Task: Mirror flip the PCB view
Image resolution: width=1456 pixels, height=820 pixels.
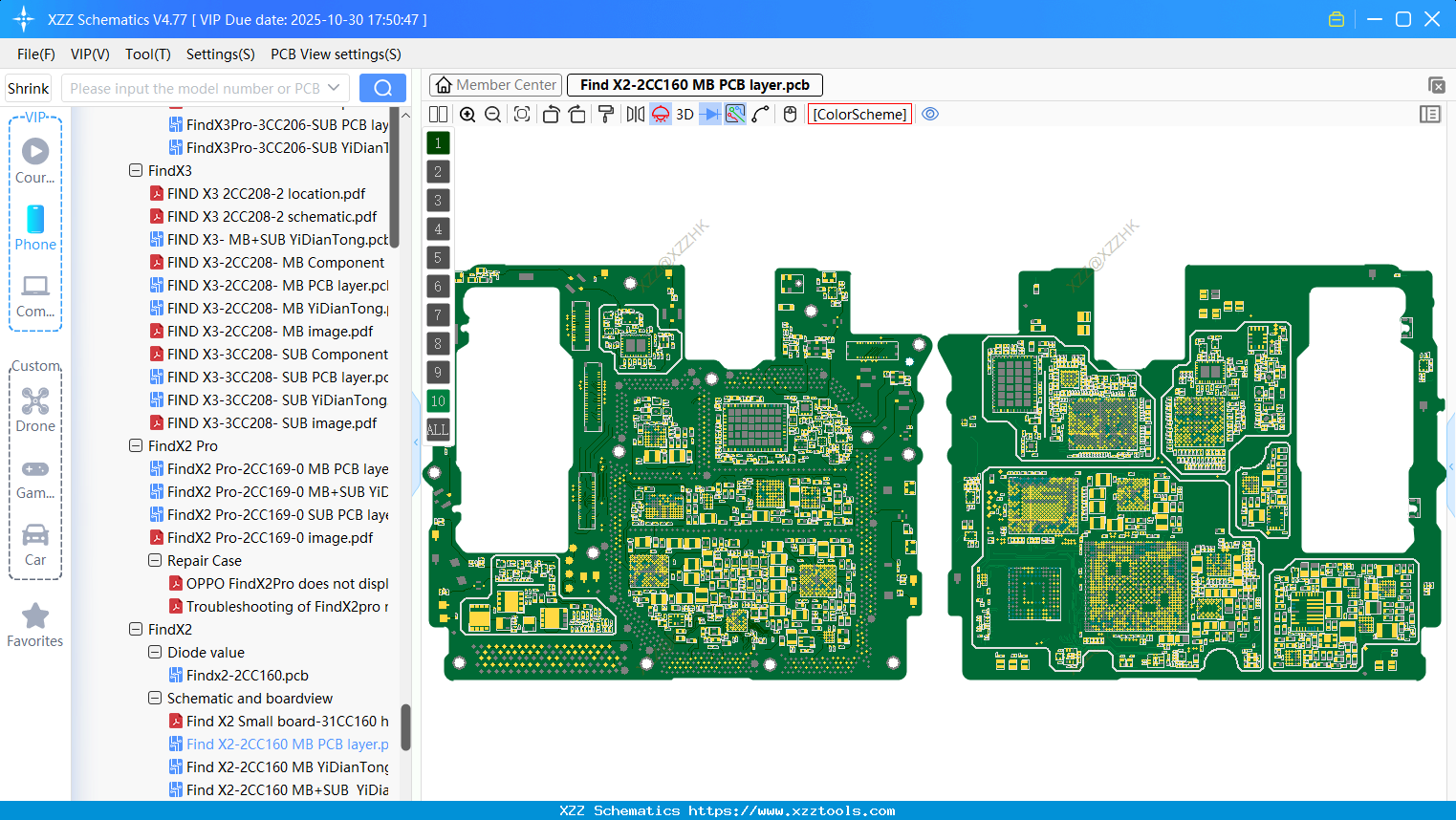Action: point(635,114)
